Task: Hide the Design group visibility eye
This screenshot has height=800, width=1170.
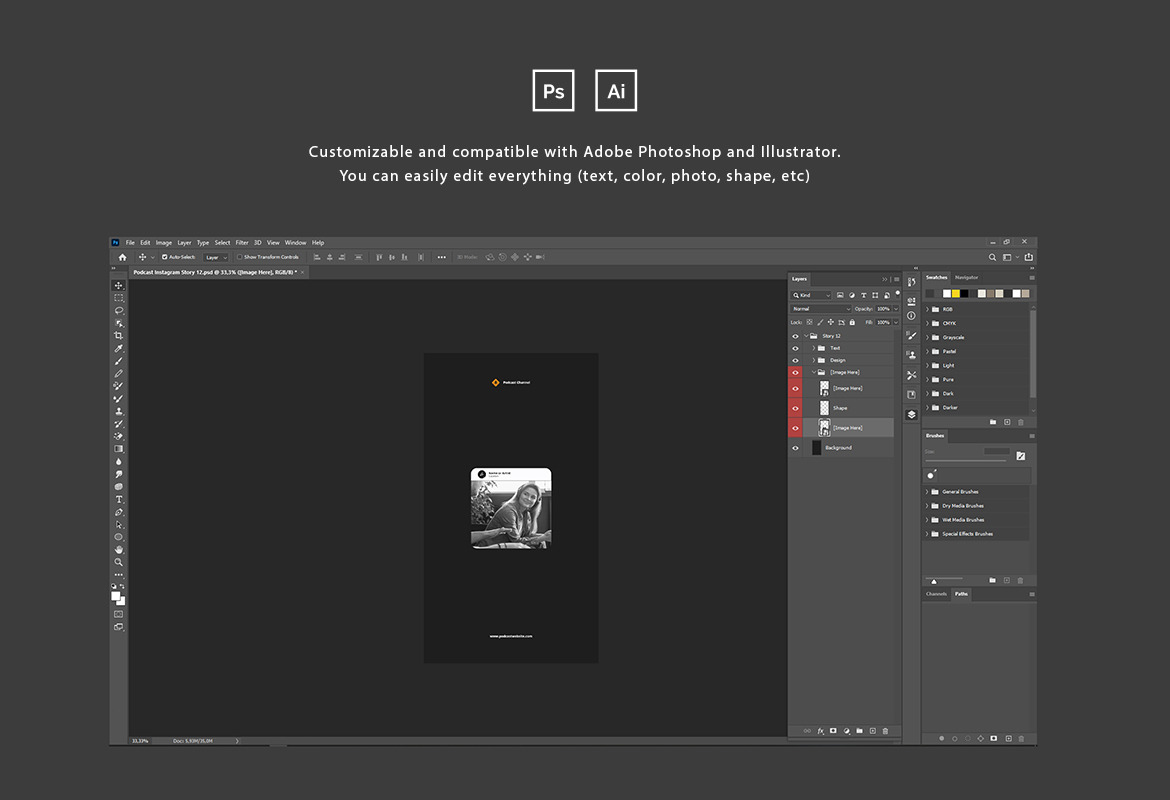Action: coord(795,360)
